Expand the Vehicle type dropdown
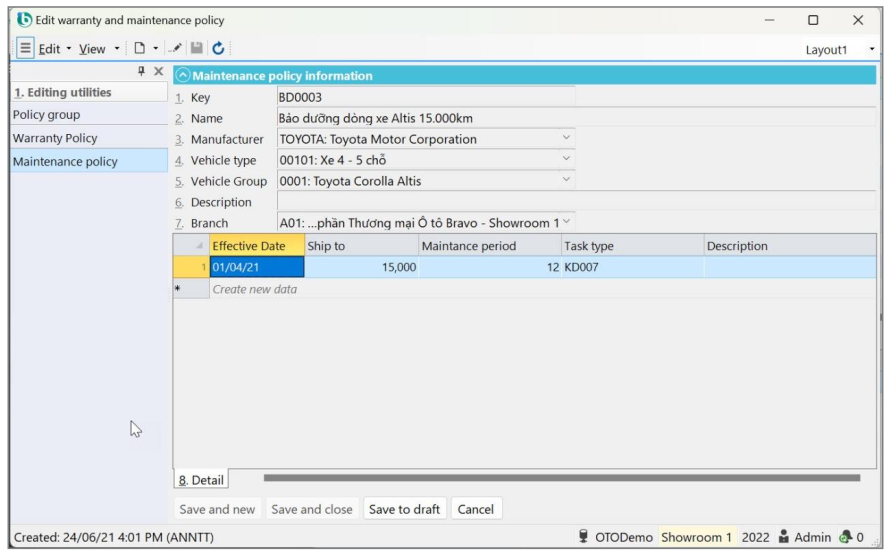The image size is (891, 553). [x=566, y=160]
